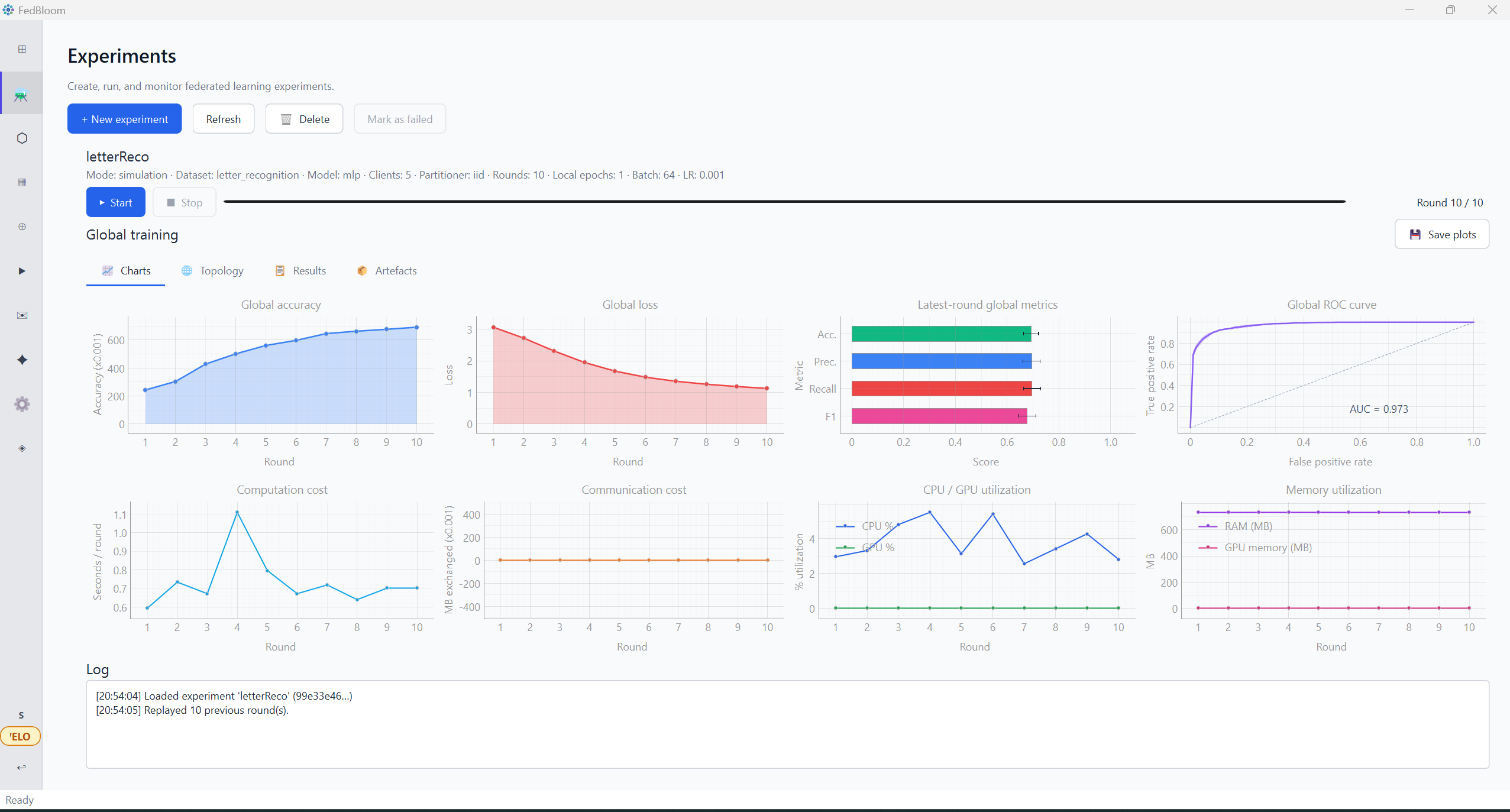
Task: Toggle GPU % legend entry
Action: point(864,547)
